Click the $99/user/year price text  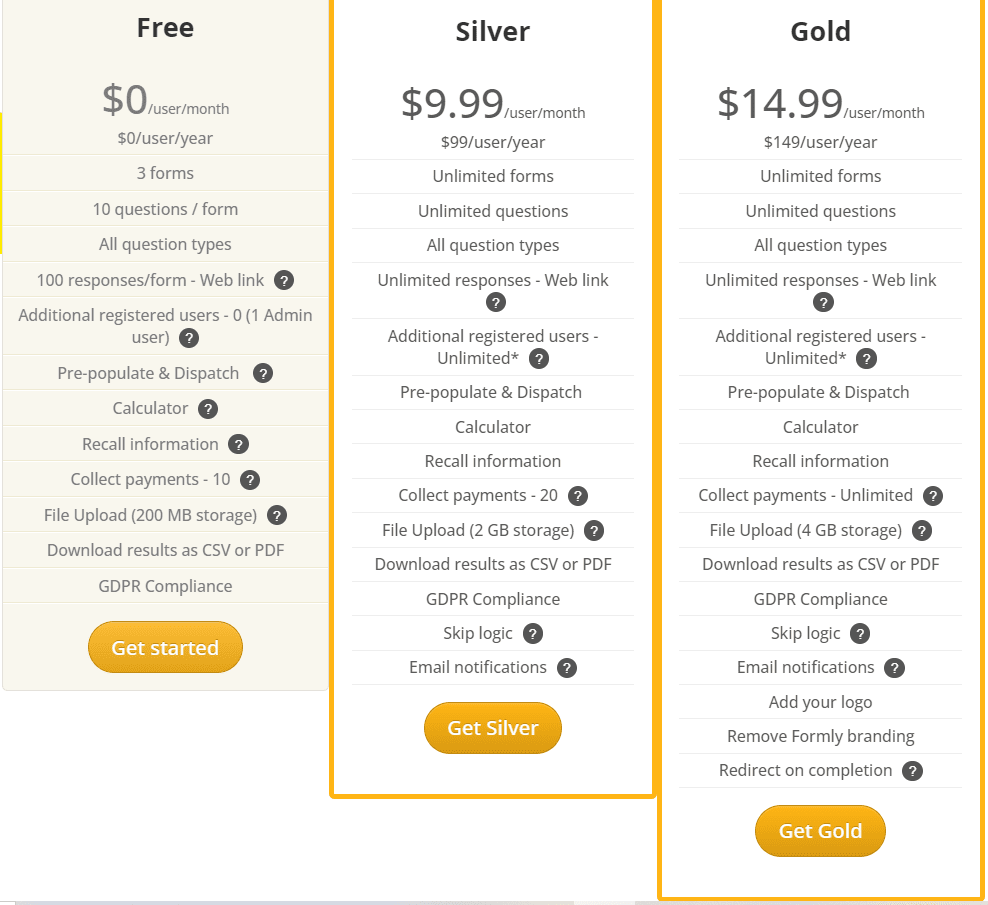point(493,142)
